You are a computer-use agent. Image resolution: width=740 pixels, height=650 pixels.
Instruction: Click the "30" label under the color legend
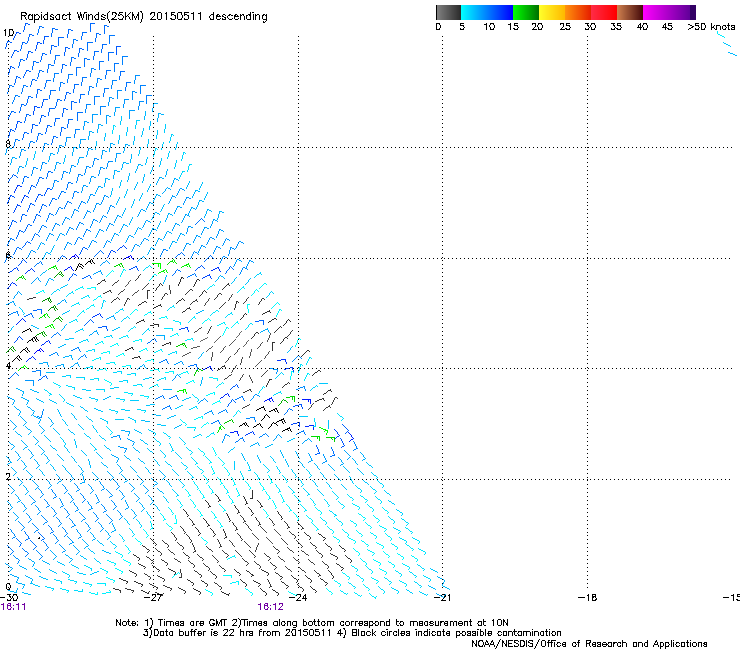[590, 27]
